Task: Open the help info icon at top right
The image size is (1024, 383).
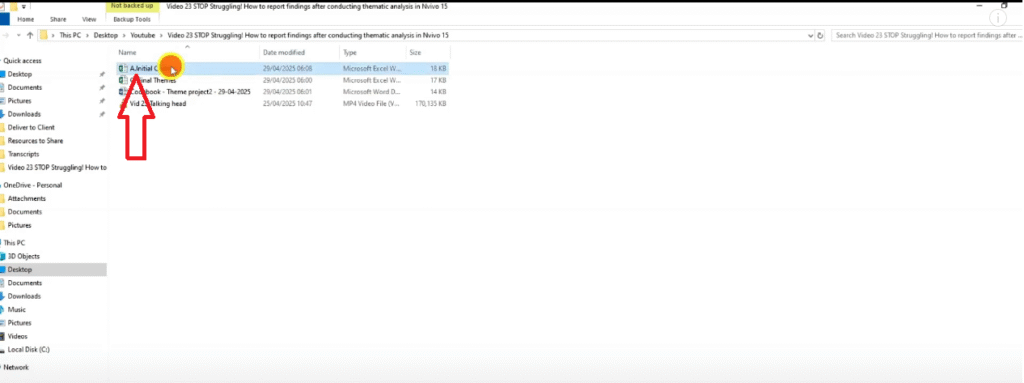Action: (999, 18)
